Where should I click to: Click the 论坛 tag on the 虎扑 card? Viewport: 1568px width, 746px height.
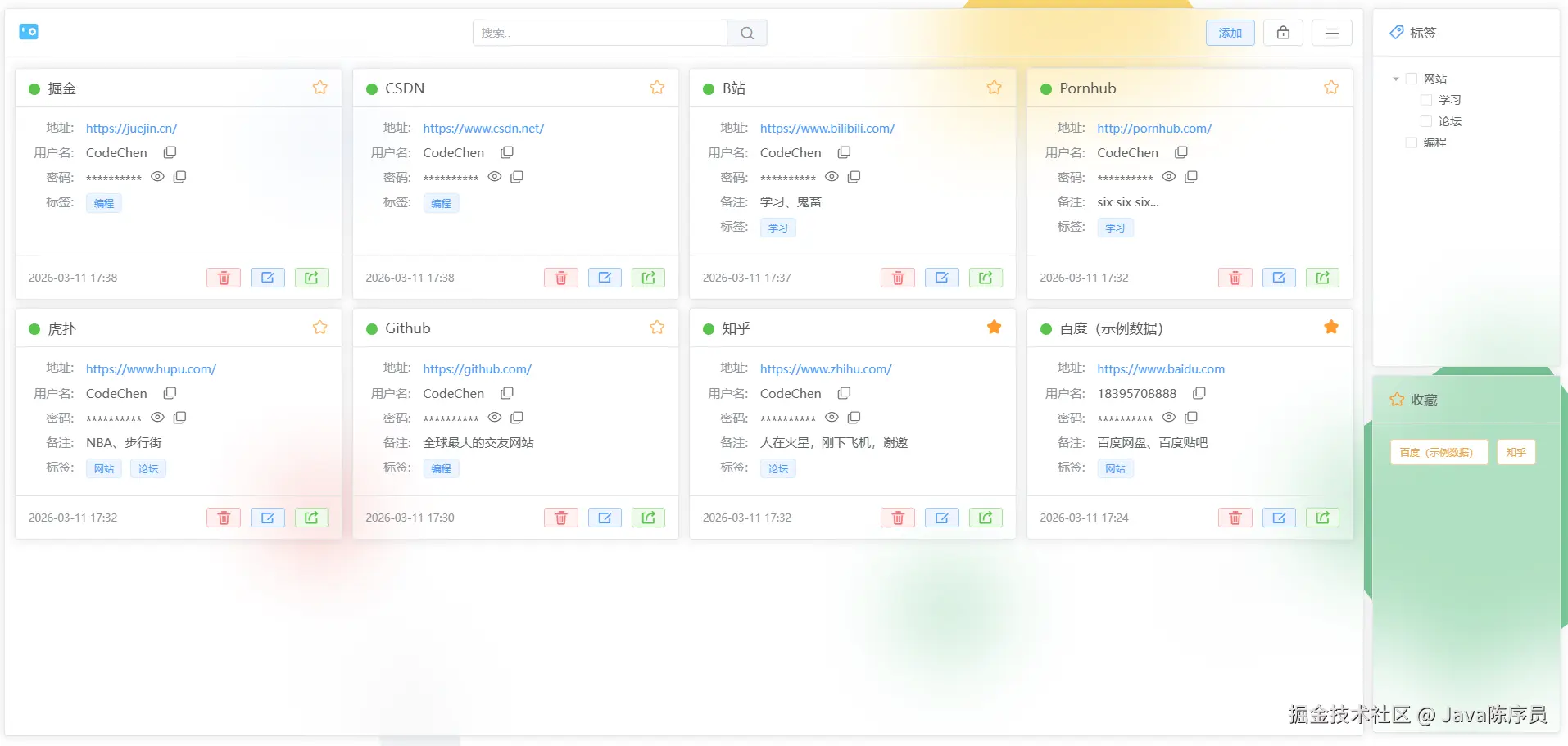coord(148,468)
